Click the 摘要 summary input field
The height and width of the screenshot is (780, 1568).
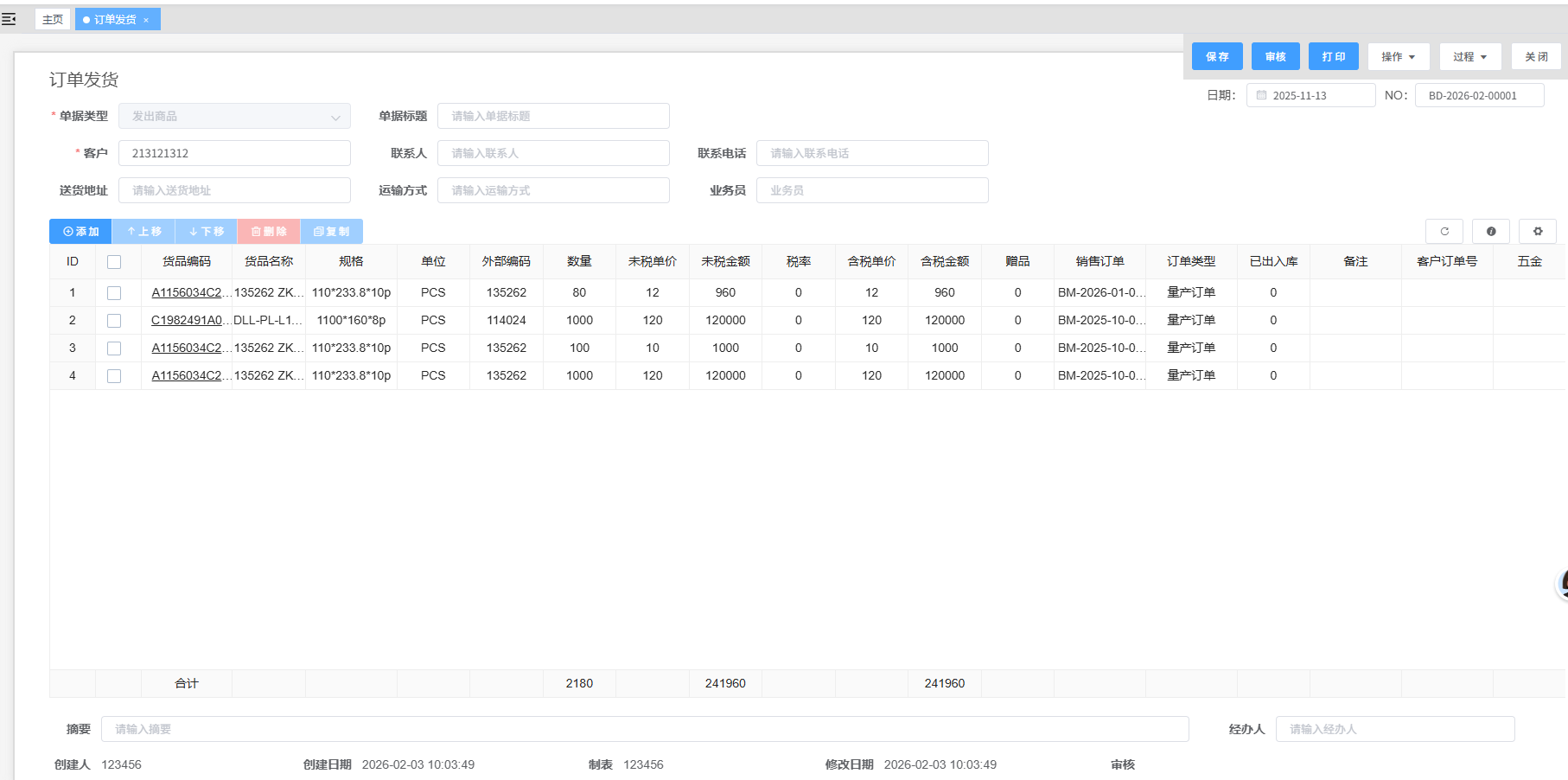coord(644,729)
